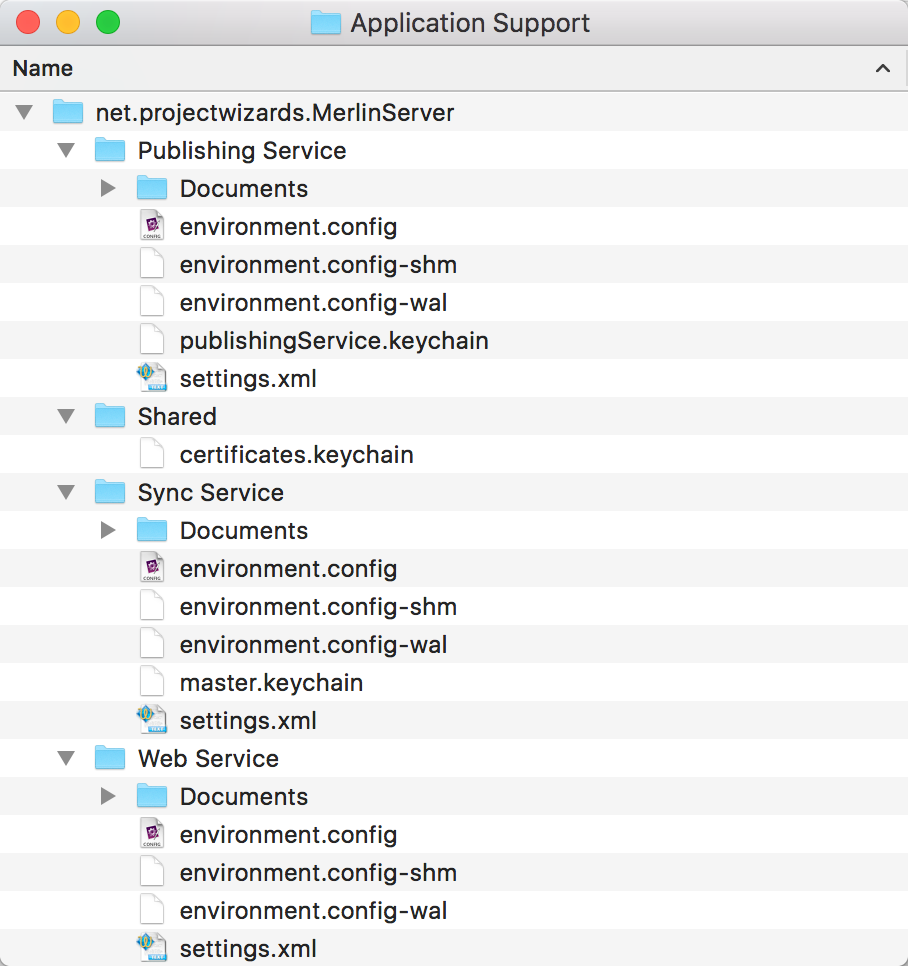The width and height of the screenshot is (908, 966).
Task: Select the Web Service folder name
Action: pos(208,758)
